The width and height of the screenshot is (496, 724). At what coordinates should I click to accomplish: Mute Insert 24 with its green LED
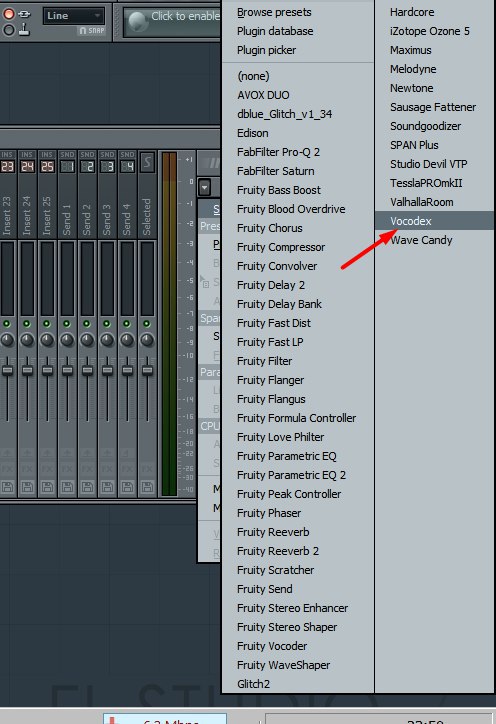27,324
